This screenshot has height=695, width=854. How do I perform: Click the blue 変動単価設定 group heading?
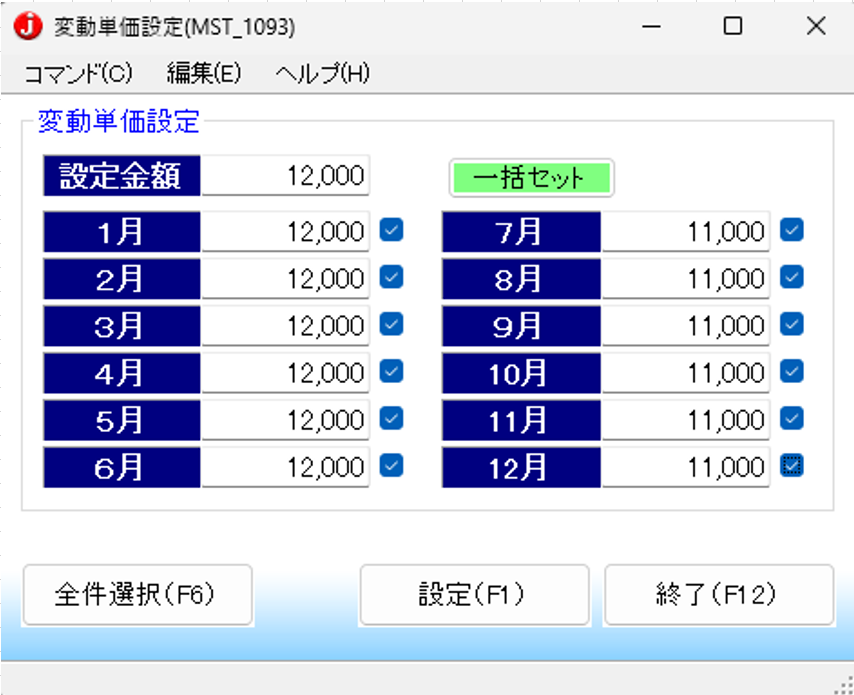pos(119,121)
